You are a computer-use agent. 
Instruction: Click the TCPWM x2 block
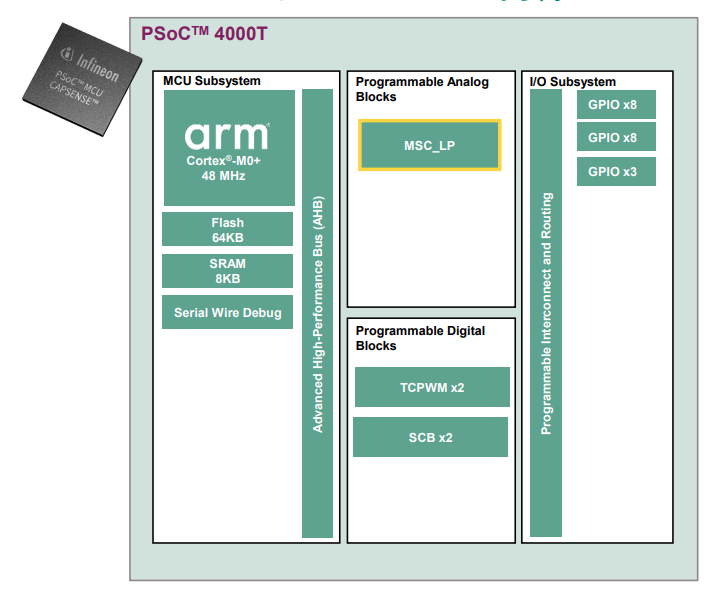pos(432,387)
